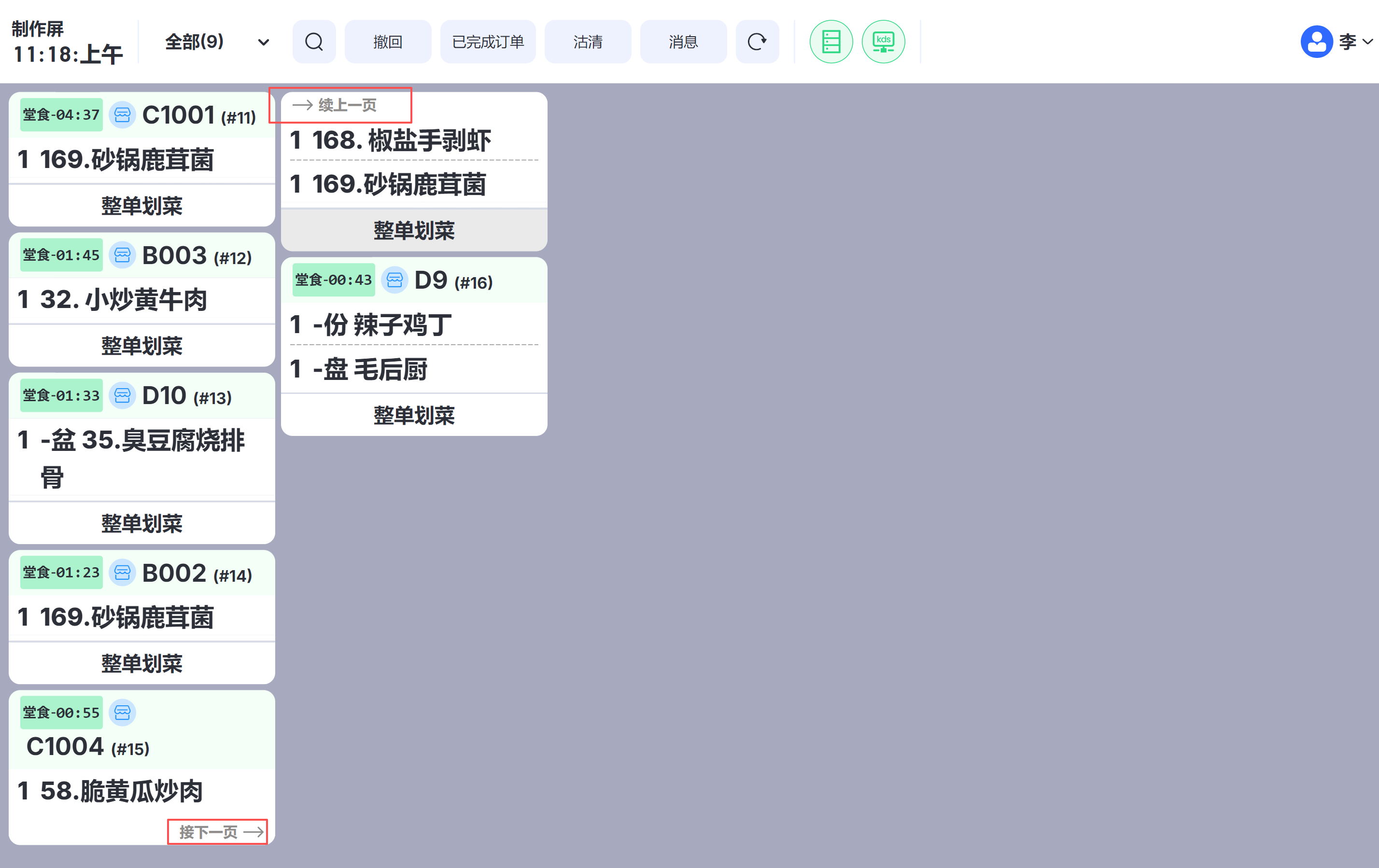Screen dimensions: 1379x868
Task: Click the store icon next to D9
Action: coord(394,280)
